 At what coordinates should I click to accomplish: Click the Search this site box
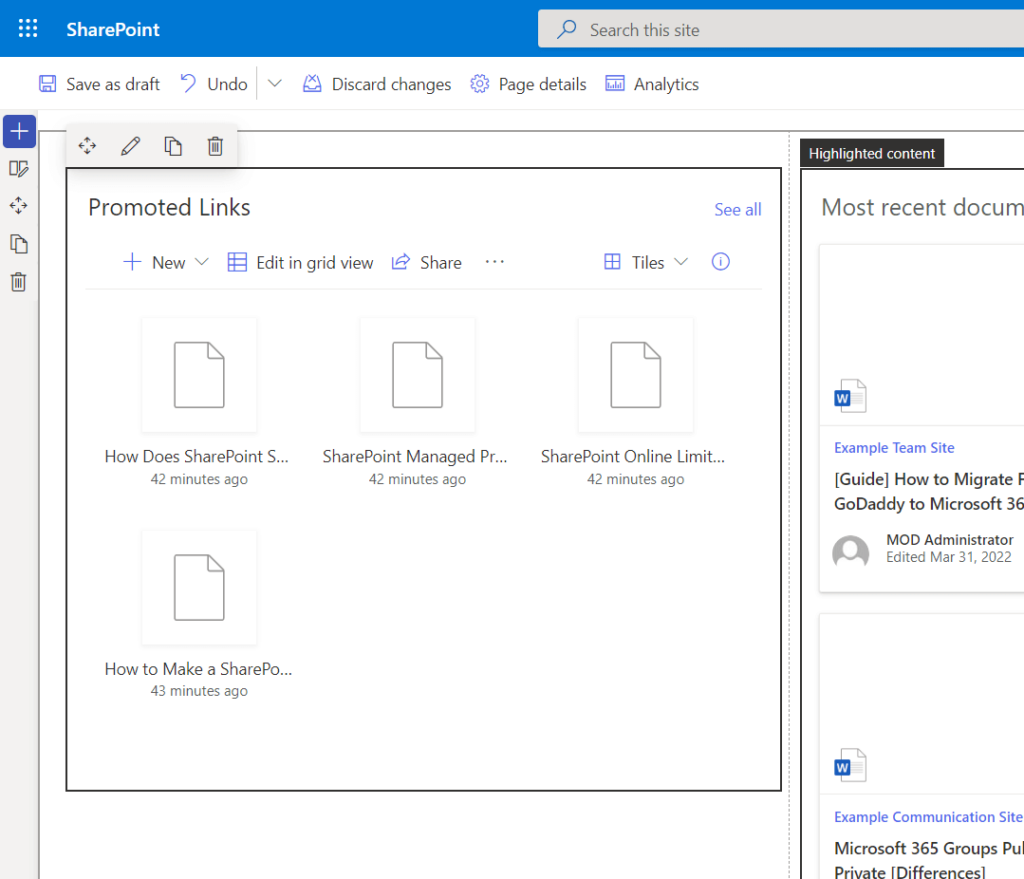pyautogui.click(x=781, y=29)
